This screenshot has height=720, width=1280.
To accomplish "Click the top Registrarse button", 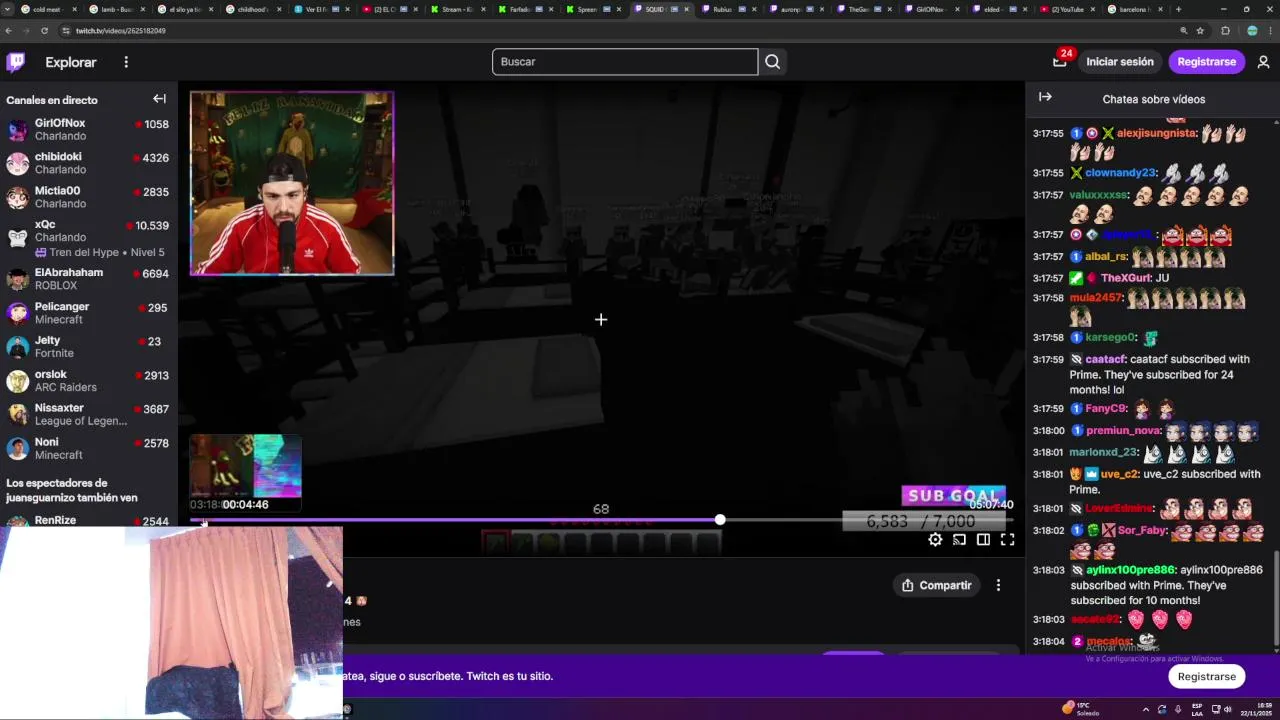I will point(1206,62).
